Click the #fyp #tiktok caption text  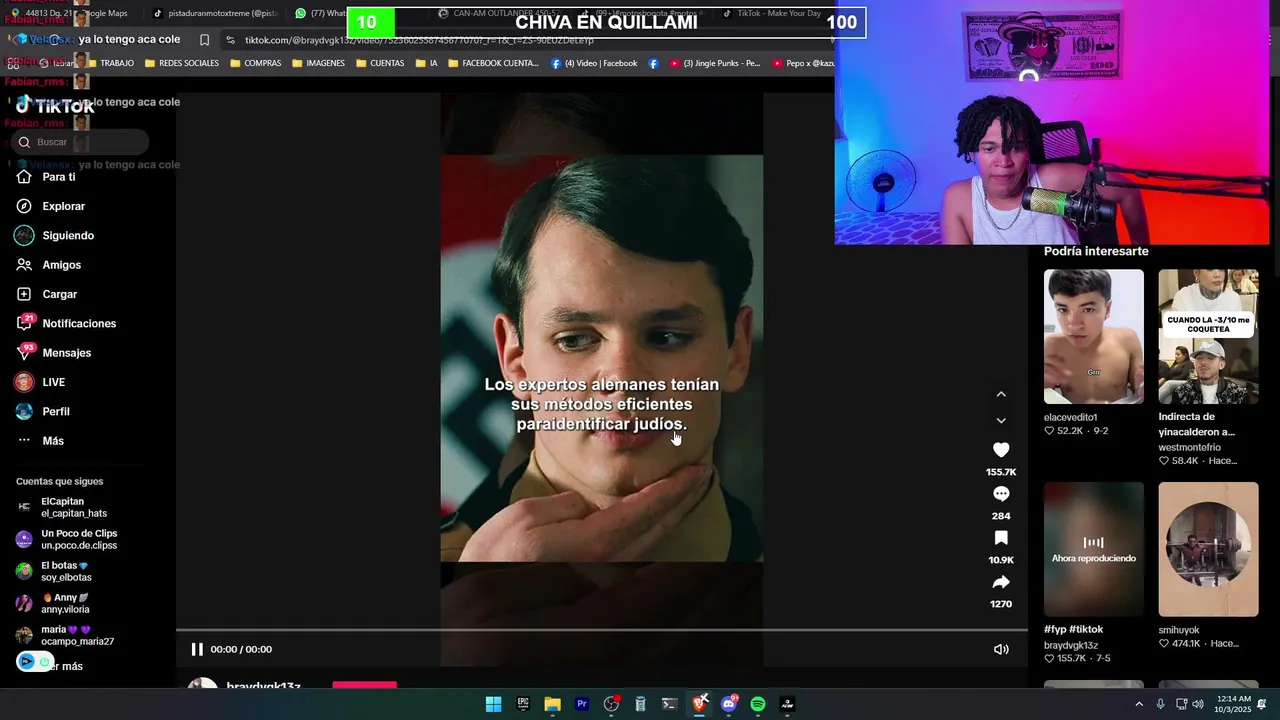1074,629
